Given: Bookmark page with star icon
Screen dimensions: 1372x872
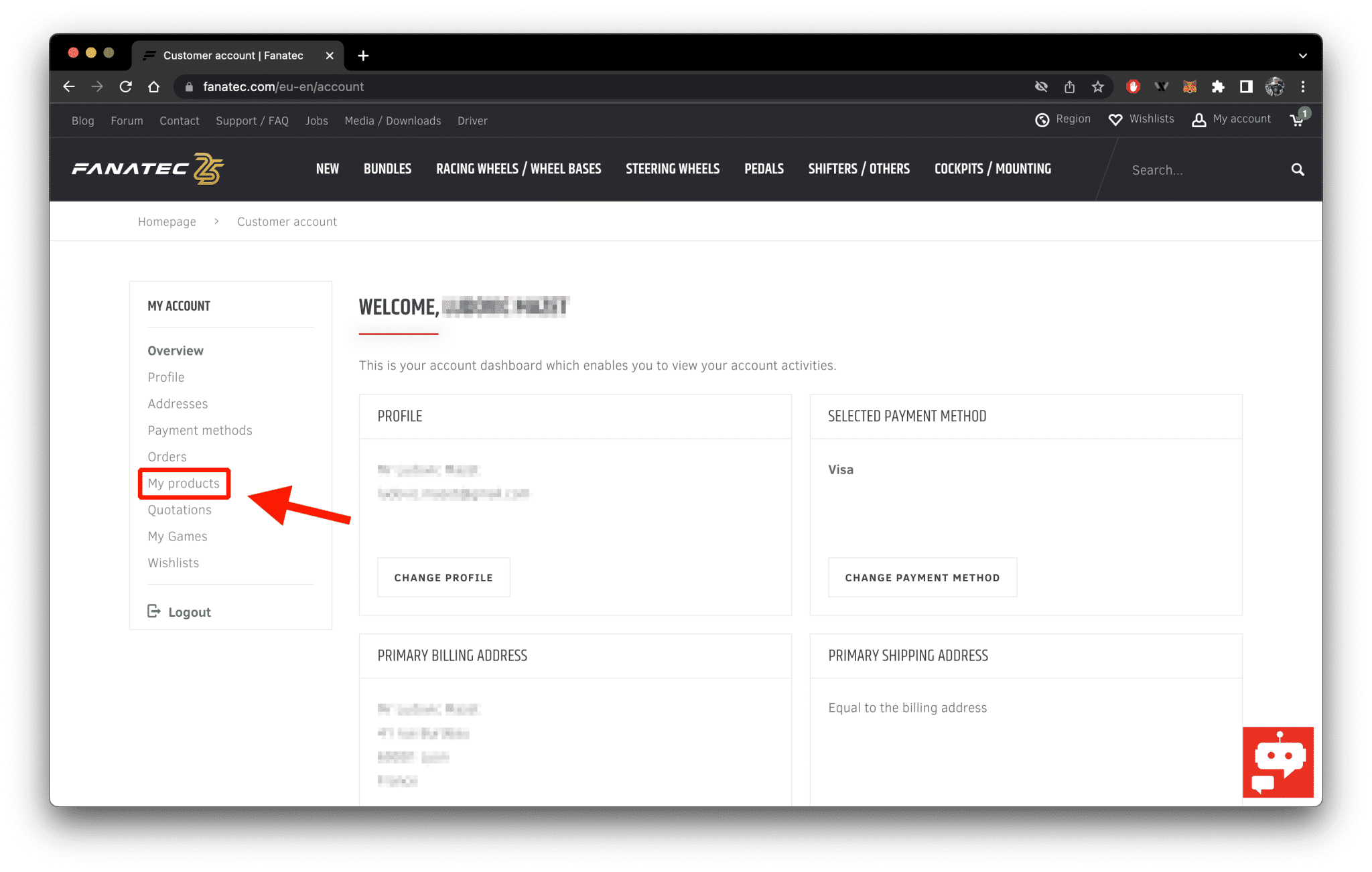Looking at the screenshot, I should pyautogui.click(x=1097, y=87).
